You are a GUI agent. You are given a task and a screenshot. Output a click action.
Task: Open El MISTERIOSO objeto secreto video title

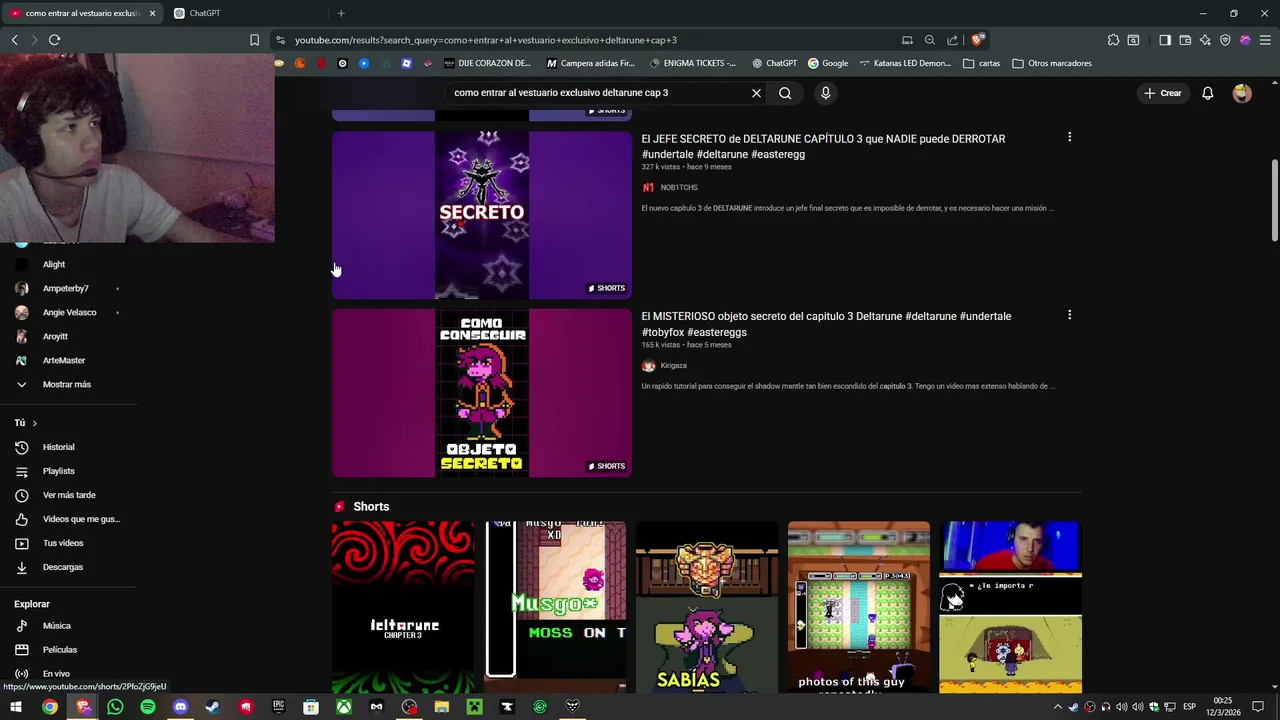[826, 324]
